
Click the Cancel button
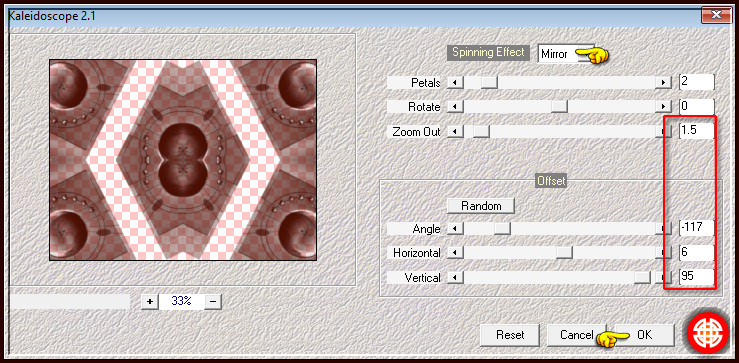pos(576,335)
